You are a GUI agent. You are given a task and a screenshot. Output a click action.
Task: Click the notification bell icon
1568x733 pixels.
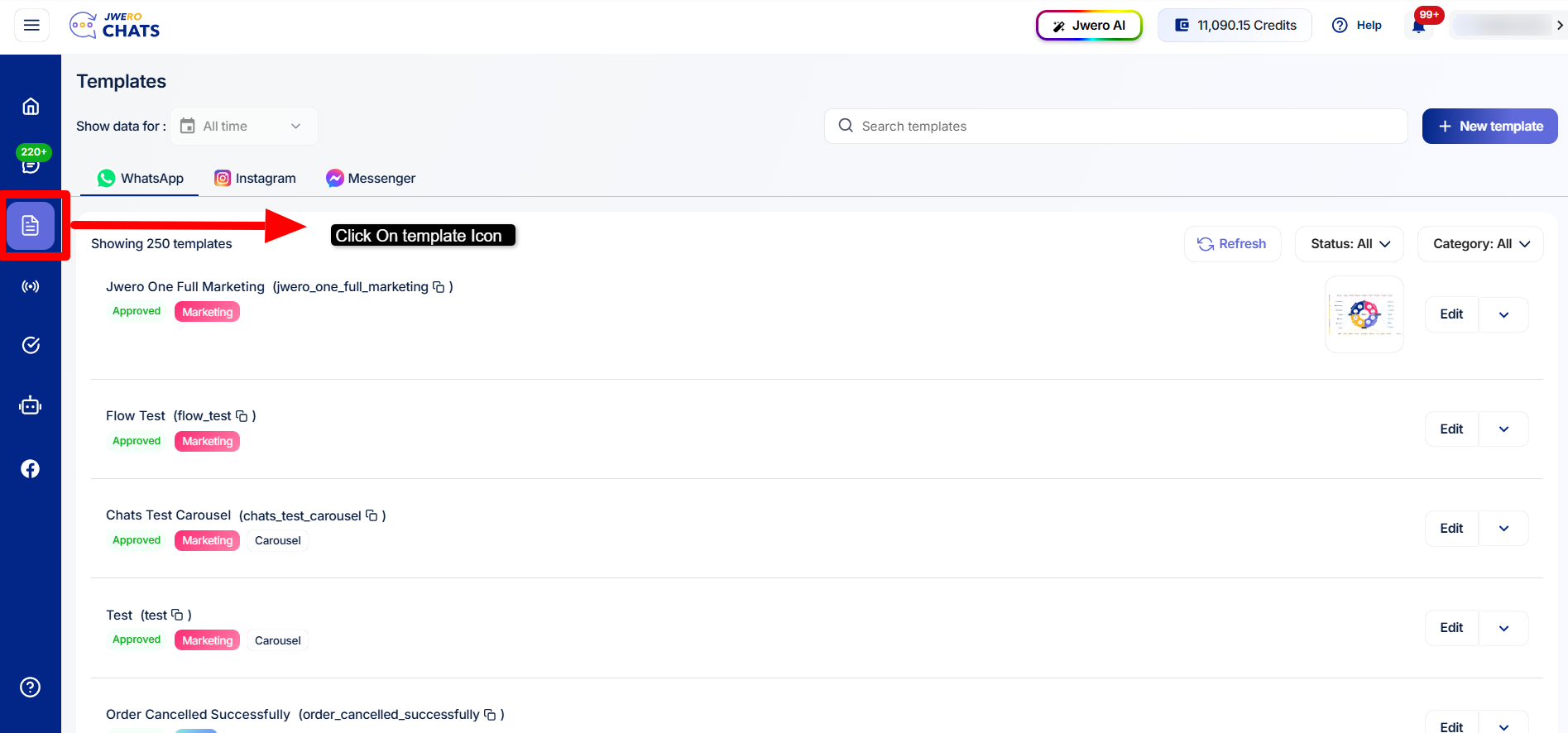[x=1418, y=26]
